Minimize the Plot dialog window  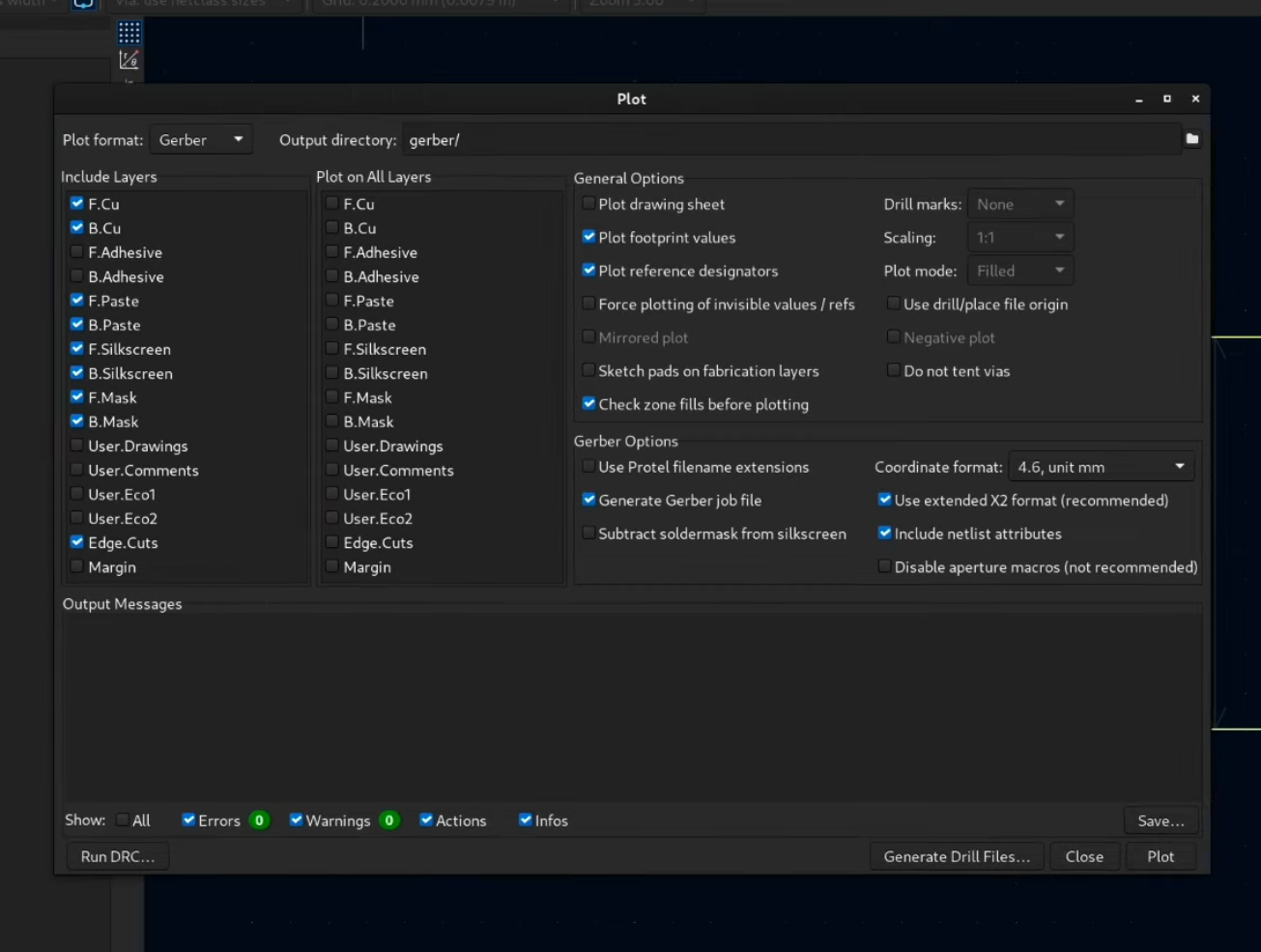coord(1139,99)
